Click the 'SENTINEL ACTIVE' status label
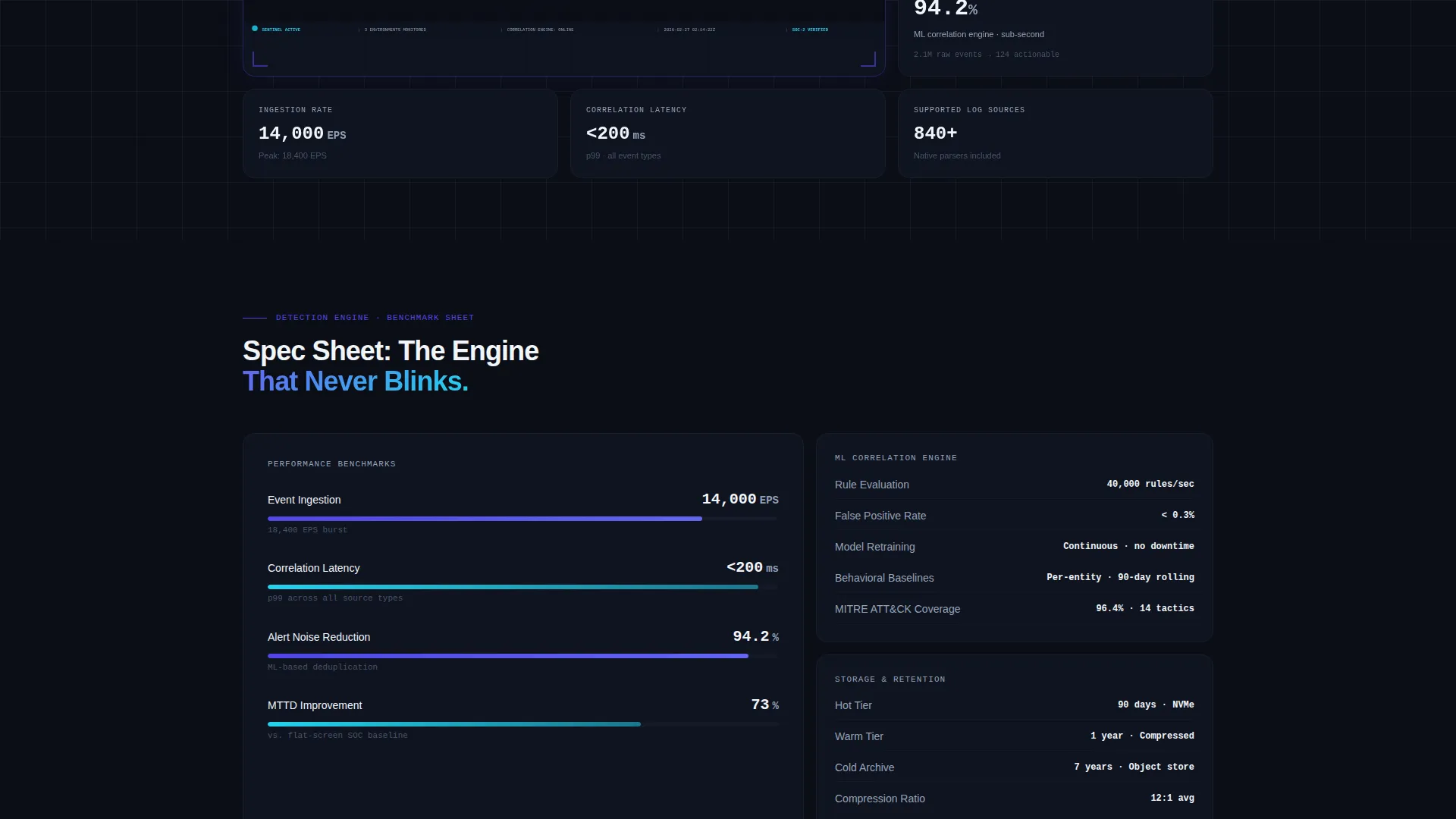The height and width of the screenshot is (819, 1456). (x=281, y=30)
